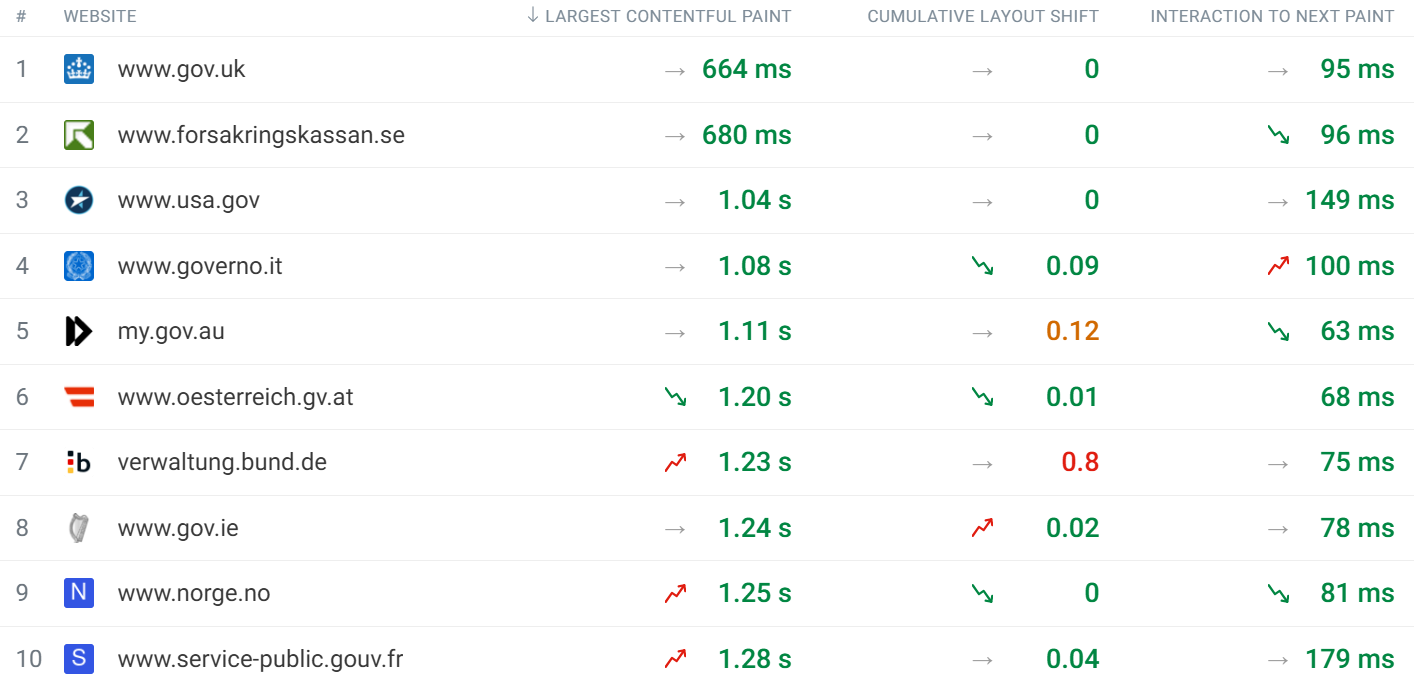Click the green CLS trend arrow for www.oesterreich.gv.at
The image size is (1414, 688).
click(983, 397)
